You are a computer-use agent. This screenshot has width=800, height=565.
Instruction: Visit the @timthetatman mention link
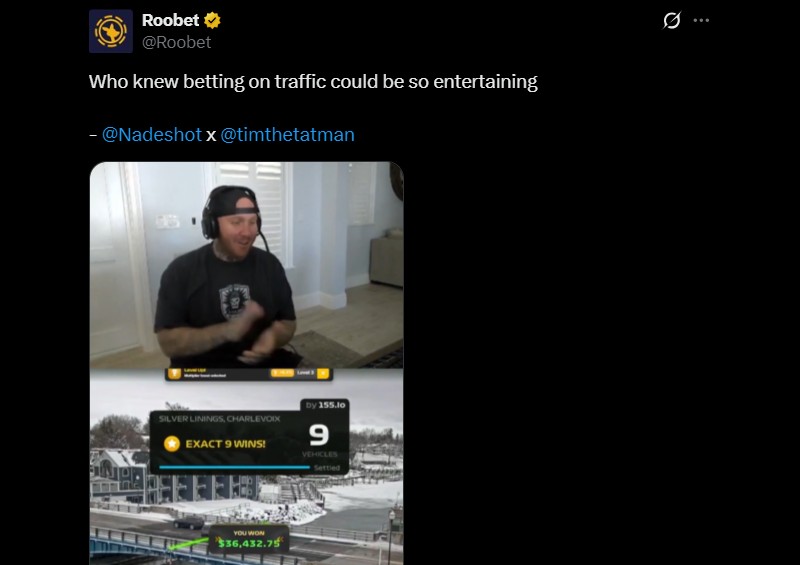point(287,135)
